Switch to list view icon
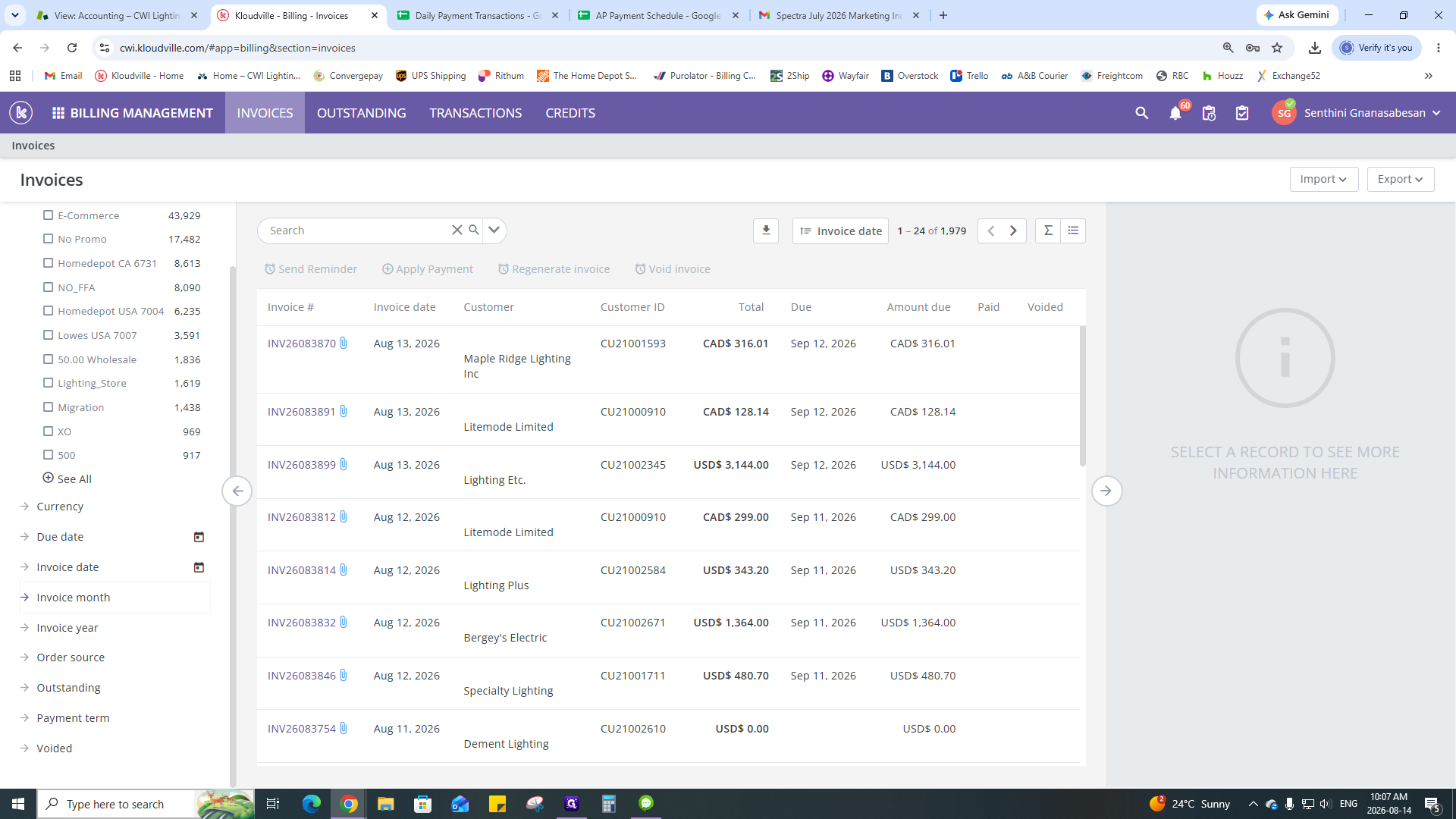Image resolution: width=1456 pixels, height=819 pixels. tap(1073, 231)
